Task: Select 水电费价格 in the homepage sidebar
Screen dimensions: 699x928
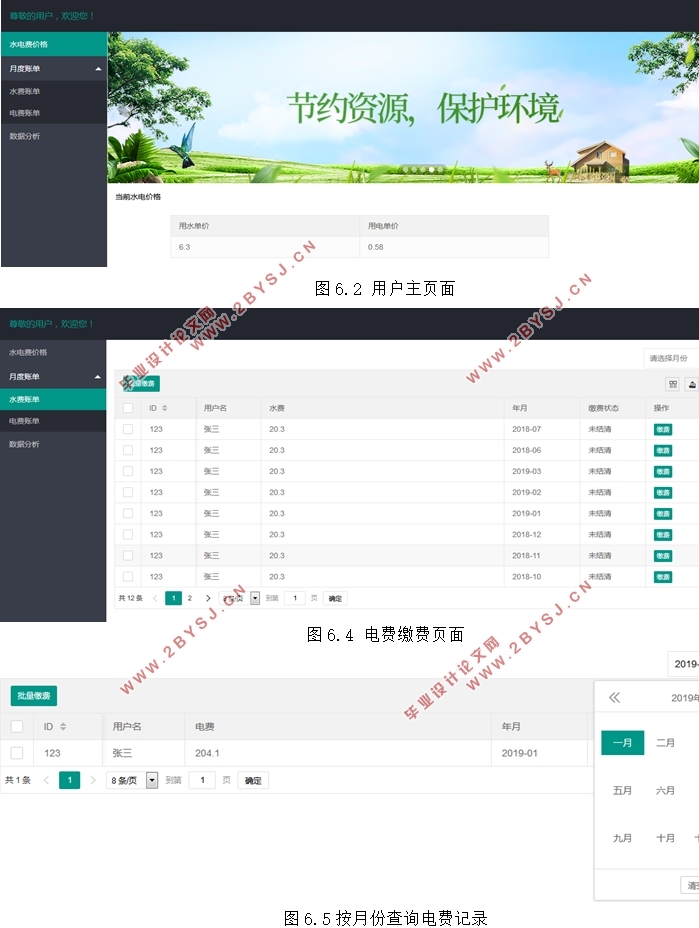Action: 54,44
